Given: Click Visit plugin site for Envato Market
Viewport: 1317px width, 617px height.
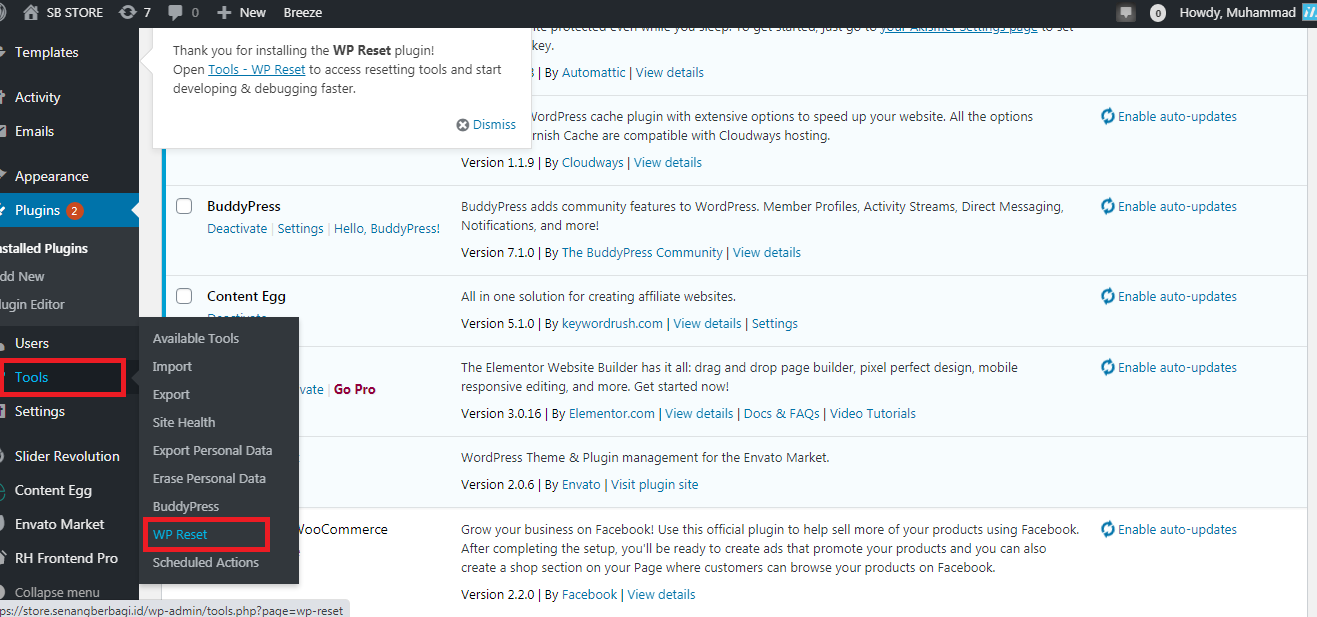Looking at the screenshot, I should pos(655,484).
